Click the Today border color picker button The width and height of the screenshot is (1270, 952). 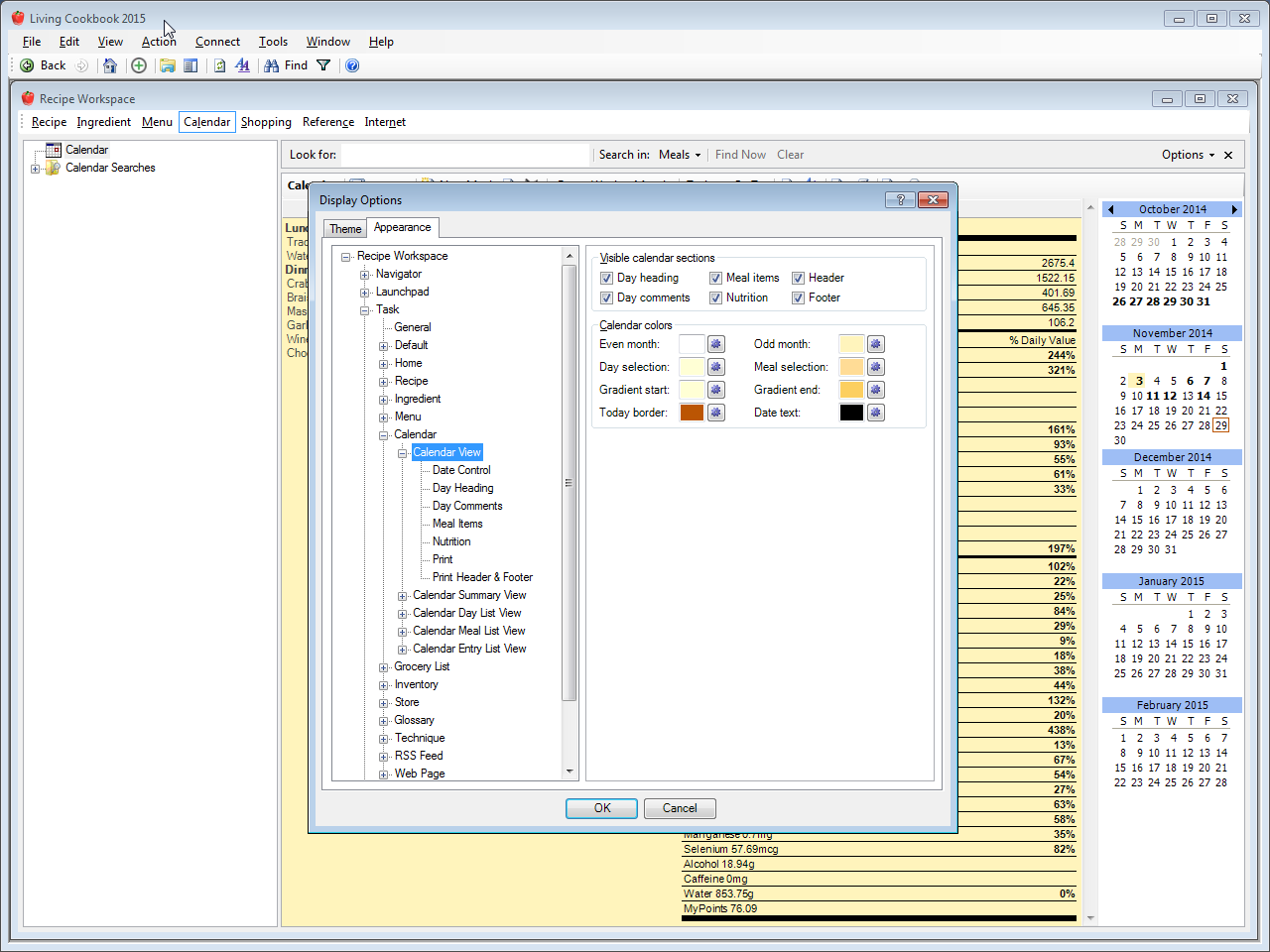[x=716, y=413]
